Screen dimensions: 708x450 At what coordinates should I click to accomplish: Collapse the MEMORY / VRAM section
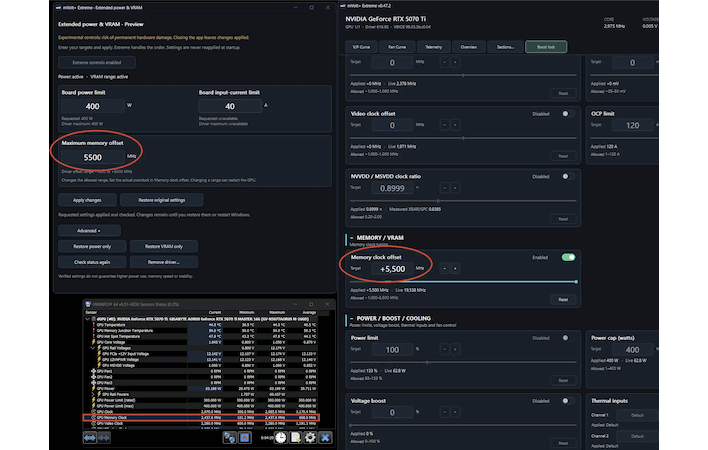352,238
